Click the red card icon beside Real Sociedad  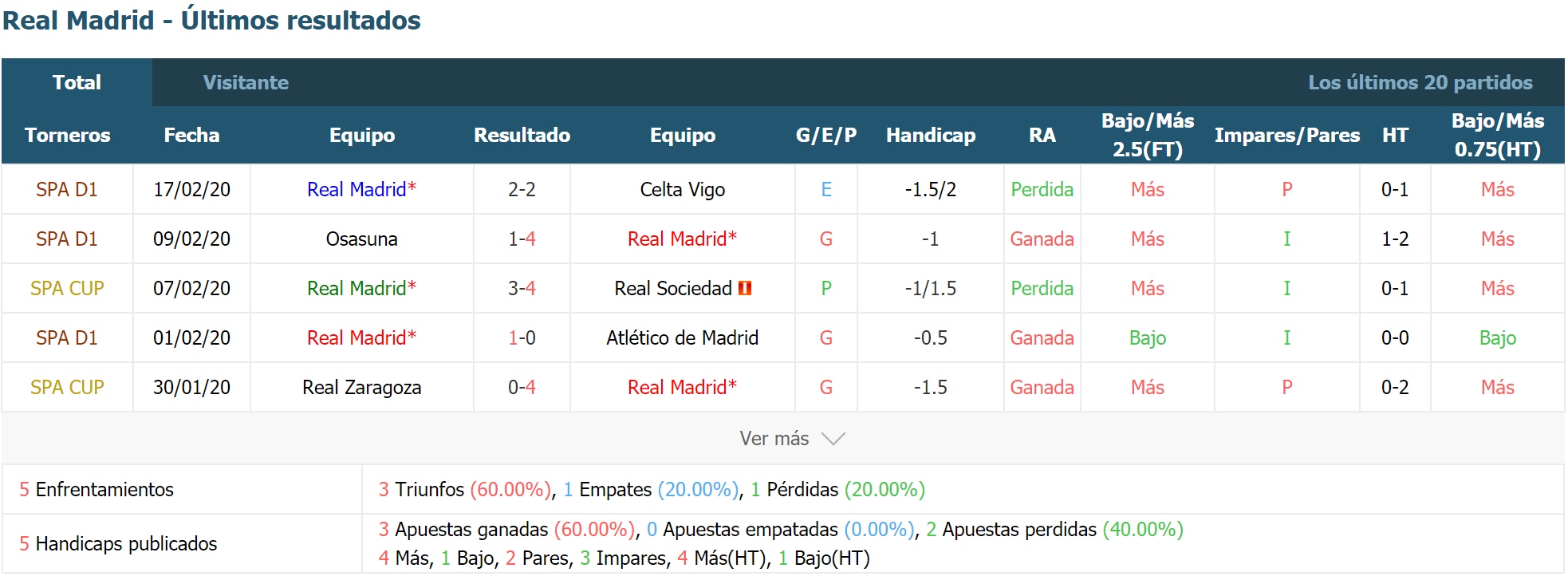pos(745,288)
